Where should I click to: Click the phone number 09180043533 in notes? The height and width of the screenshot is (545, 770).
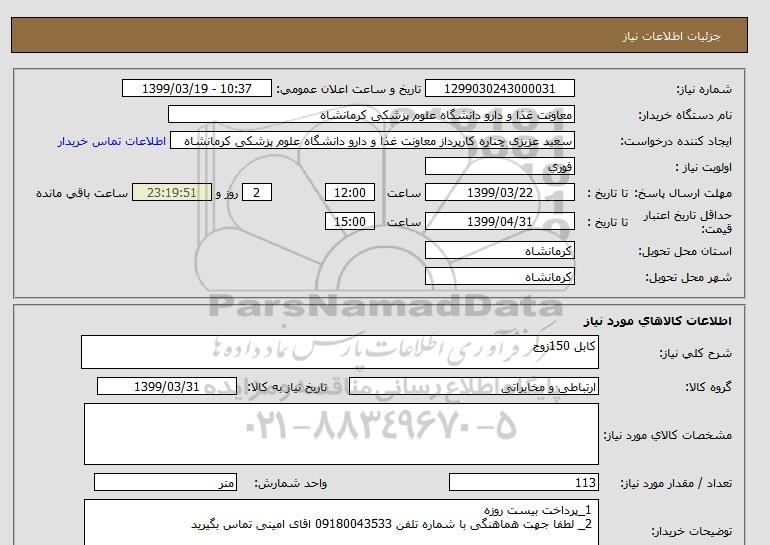[353, 524]
